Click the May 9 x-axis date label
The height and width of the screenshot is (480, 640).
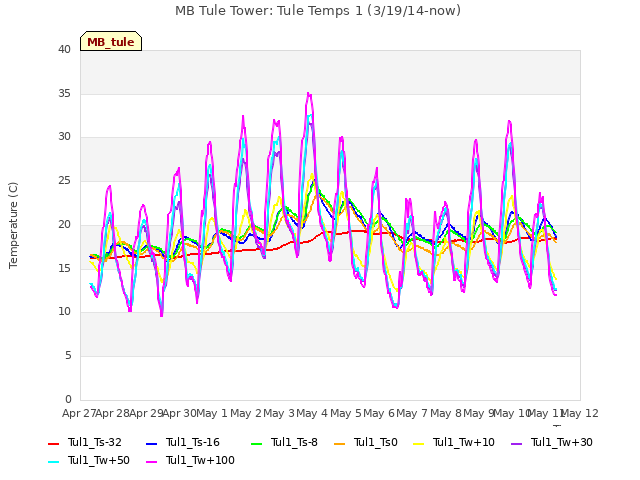pyautogui.click(x=480, y=413)
